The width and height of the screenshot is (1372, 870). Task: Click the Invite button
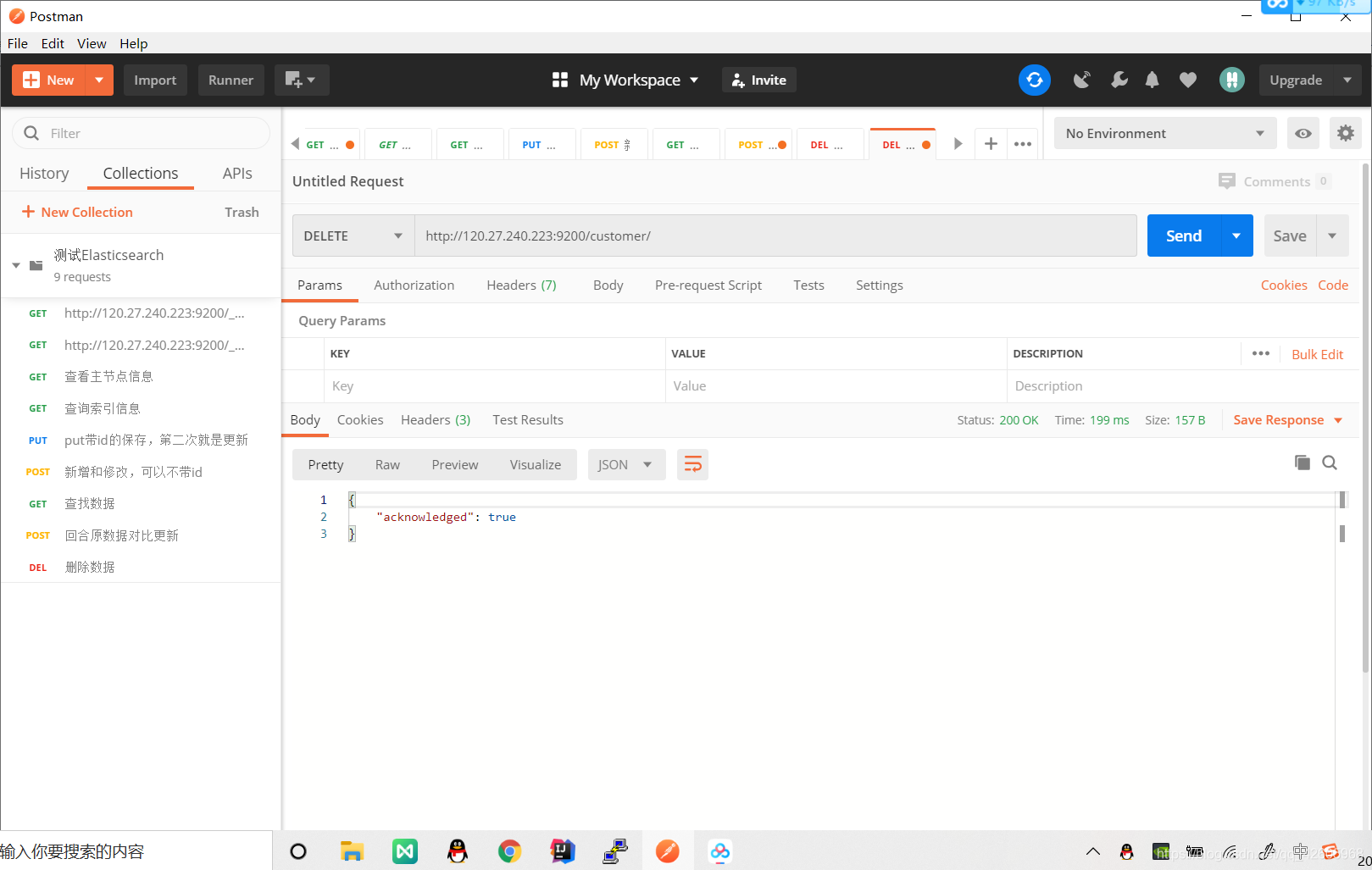(x=759, y=80)
